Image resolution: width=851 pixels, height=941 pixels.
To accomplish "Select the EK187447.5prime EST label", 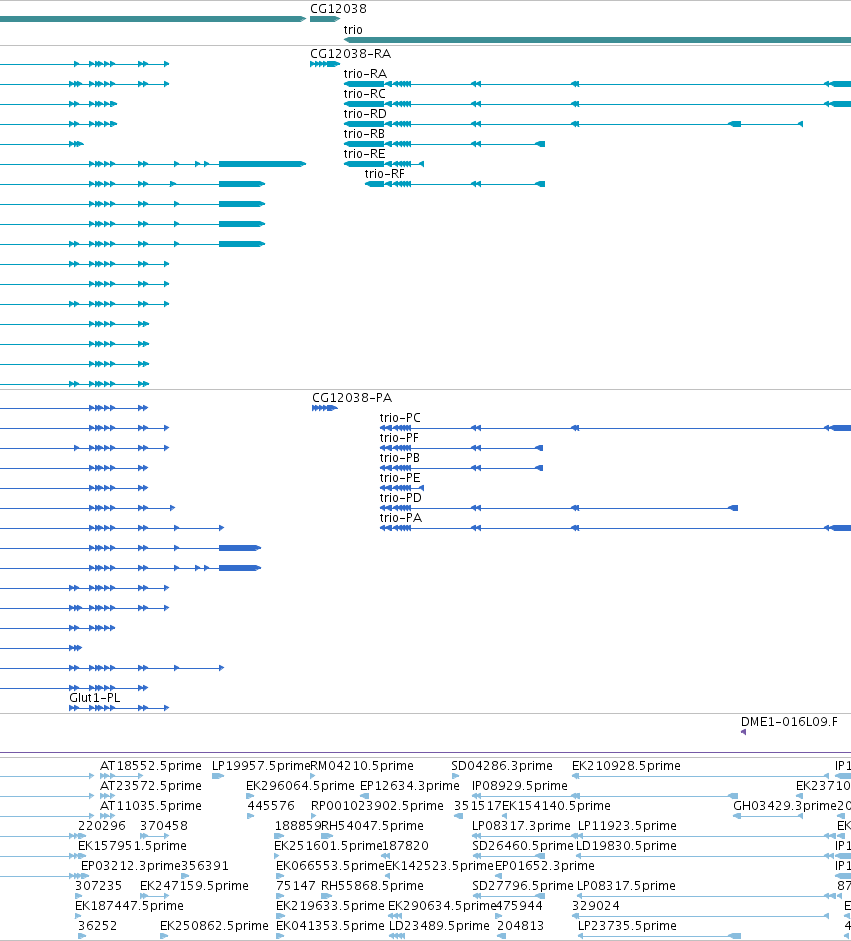I will pos(130,906).
